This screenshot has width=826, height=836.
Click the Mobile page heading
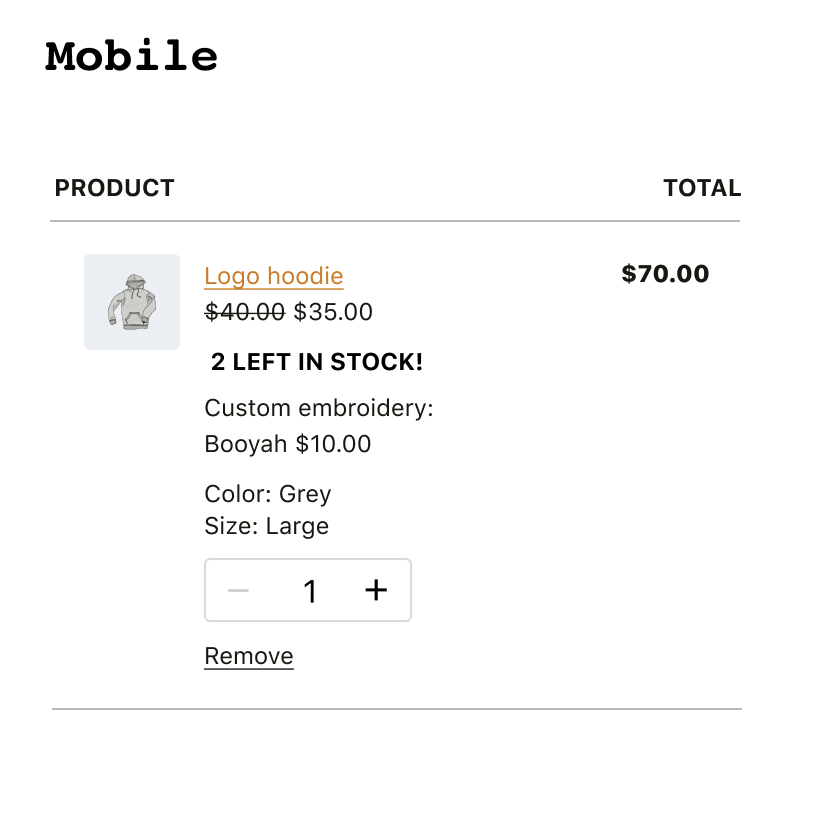tap(130, 57)
